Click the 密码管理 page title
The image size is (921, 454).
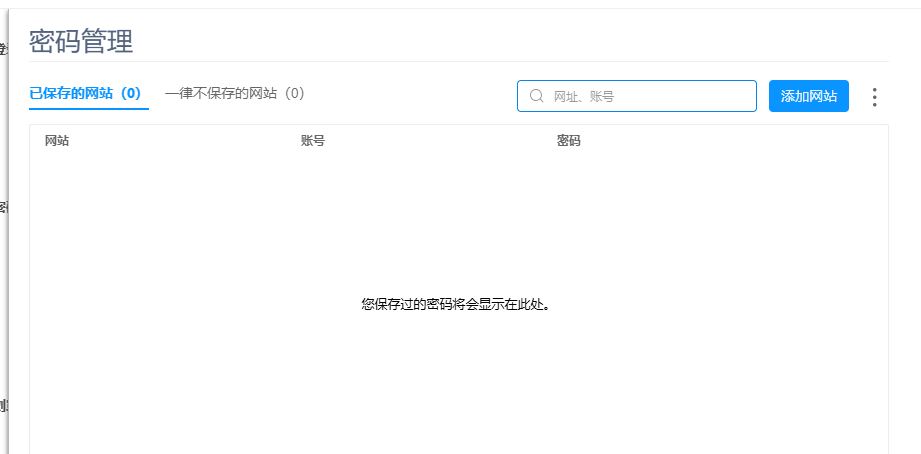click(x=81, y=42)
